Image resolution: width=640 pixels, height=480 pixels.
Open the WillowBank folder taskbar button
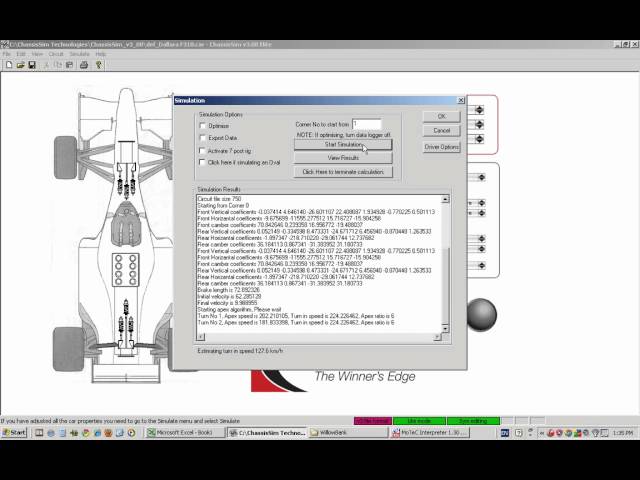348,433
